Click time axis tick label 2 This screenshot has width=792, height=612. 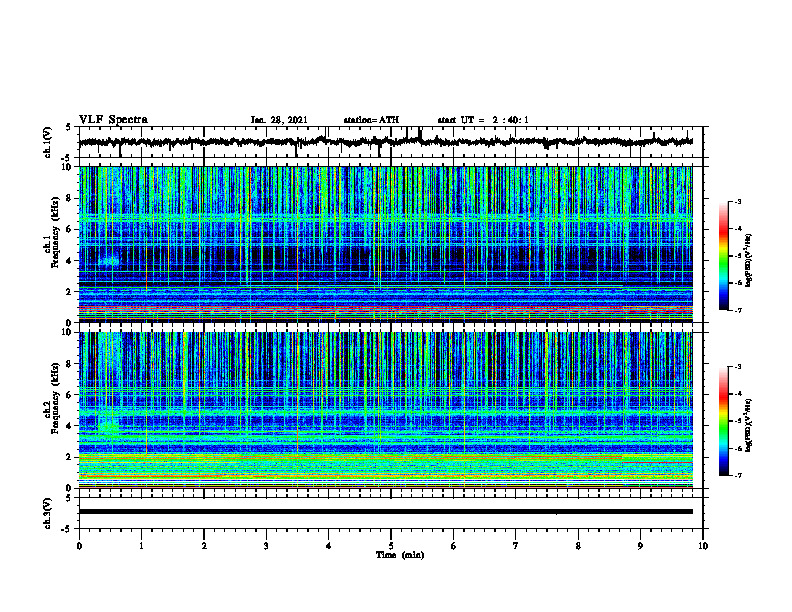click(x=204, y=546)
